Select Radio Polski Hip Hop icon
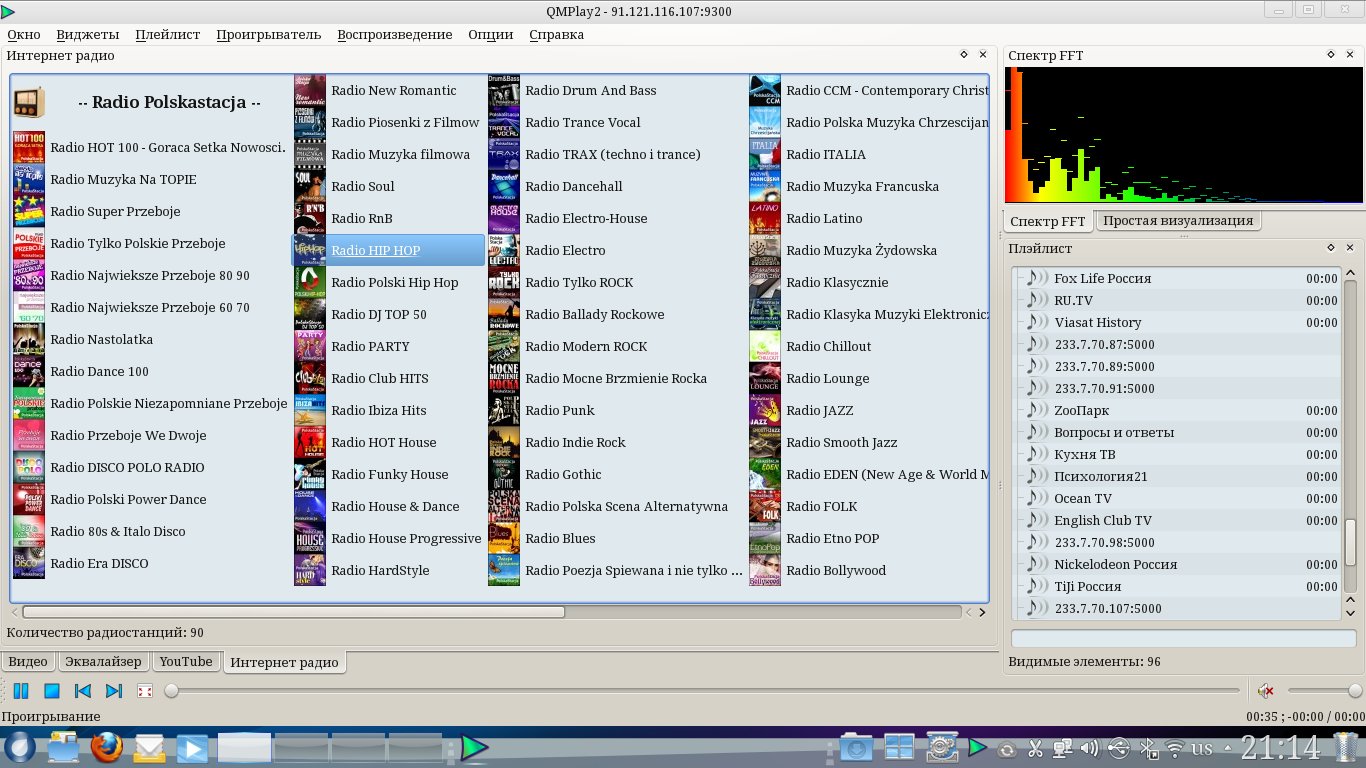 coord(310,282)
